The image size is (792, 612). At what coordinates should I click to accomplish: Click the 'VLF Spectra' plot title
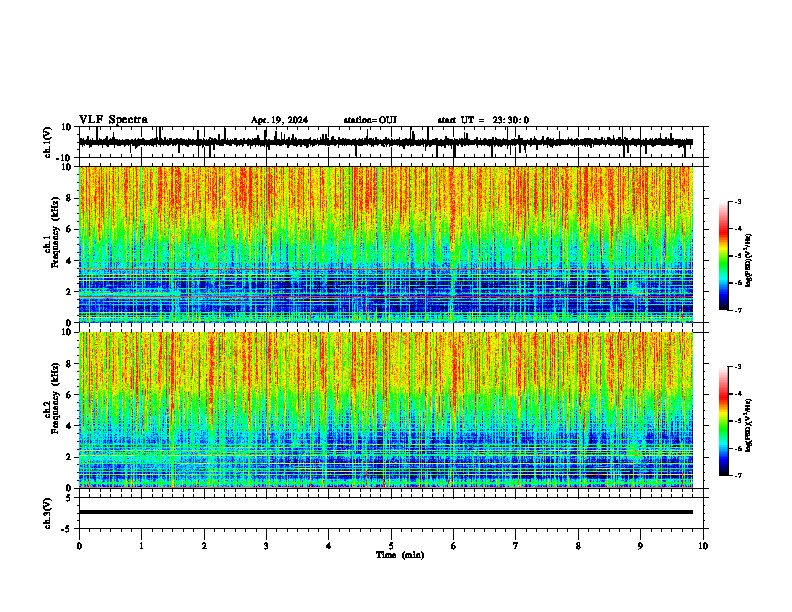113,120
